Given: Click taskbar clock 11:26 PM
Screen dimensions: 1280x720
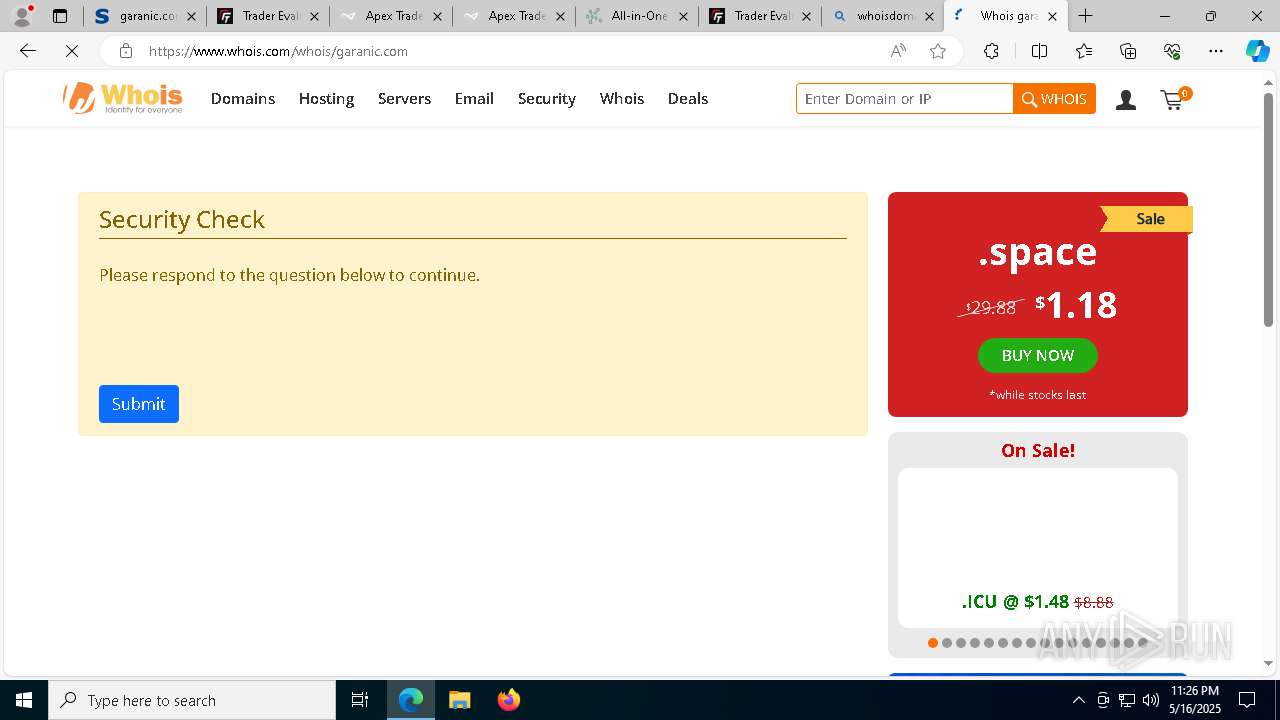Looking at the screenshot, I should (x=1194, y=700).
